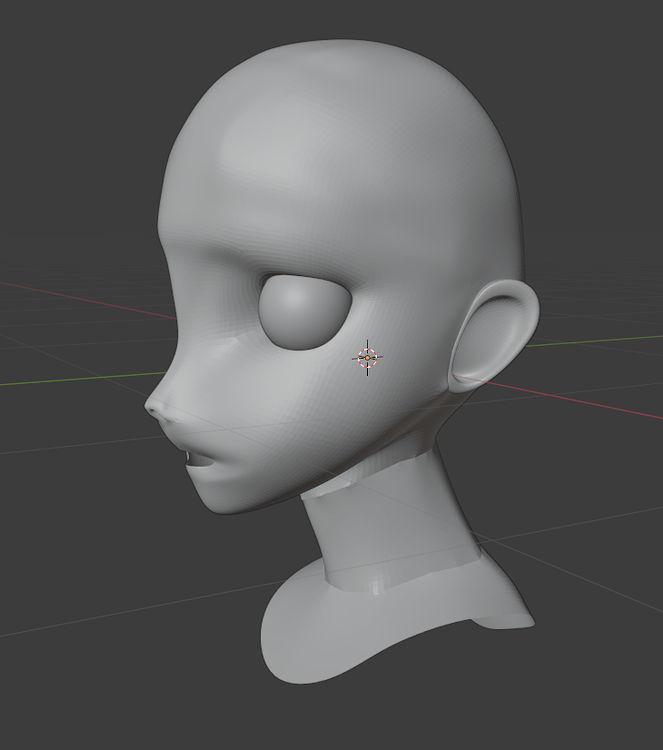The width and height of the screenshot is (663, 750).
Task: Click the open mouth of the model
Action: click(201, 461)
